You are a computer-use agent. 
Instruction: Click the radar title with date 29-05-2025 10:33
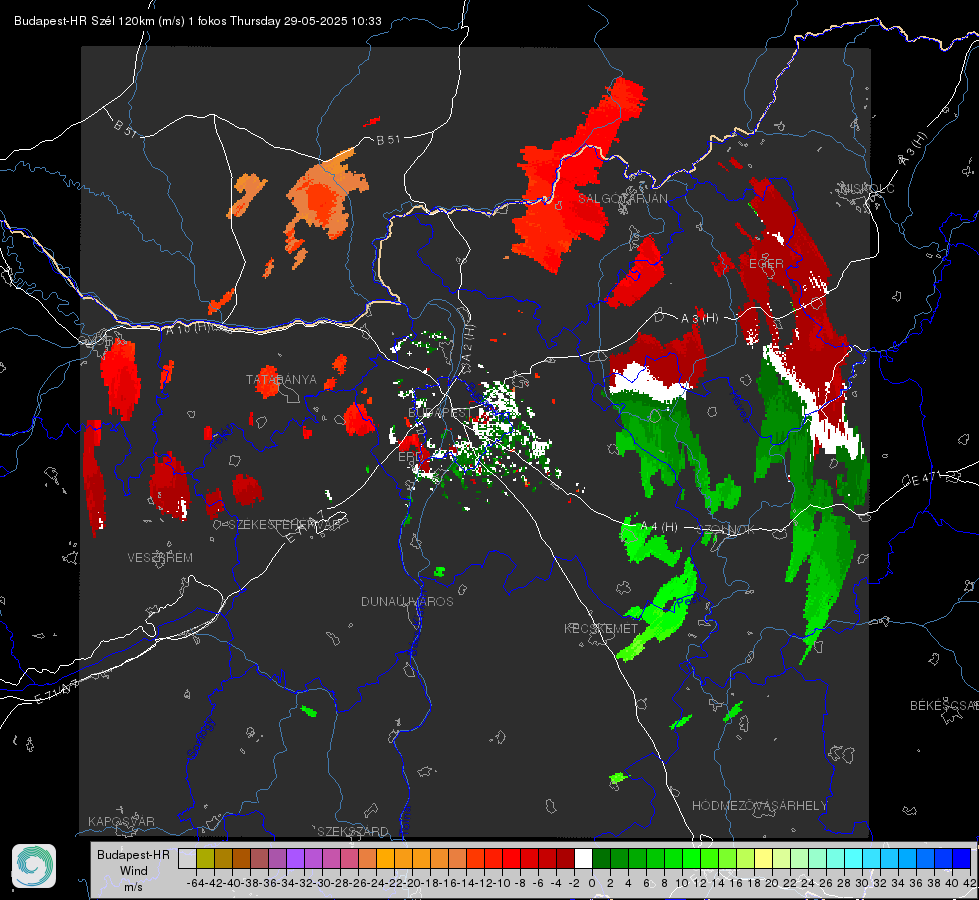pos(197,21)
